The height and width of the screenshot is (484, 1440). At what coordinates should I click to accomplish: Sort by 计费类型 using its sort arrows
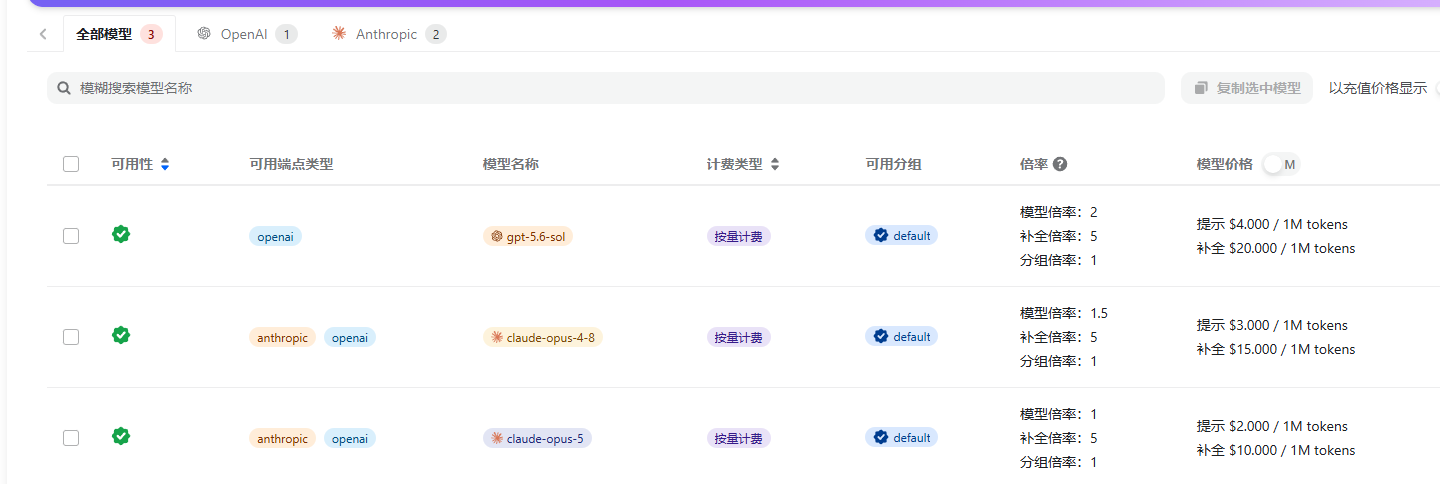coord(774,164)
